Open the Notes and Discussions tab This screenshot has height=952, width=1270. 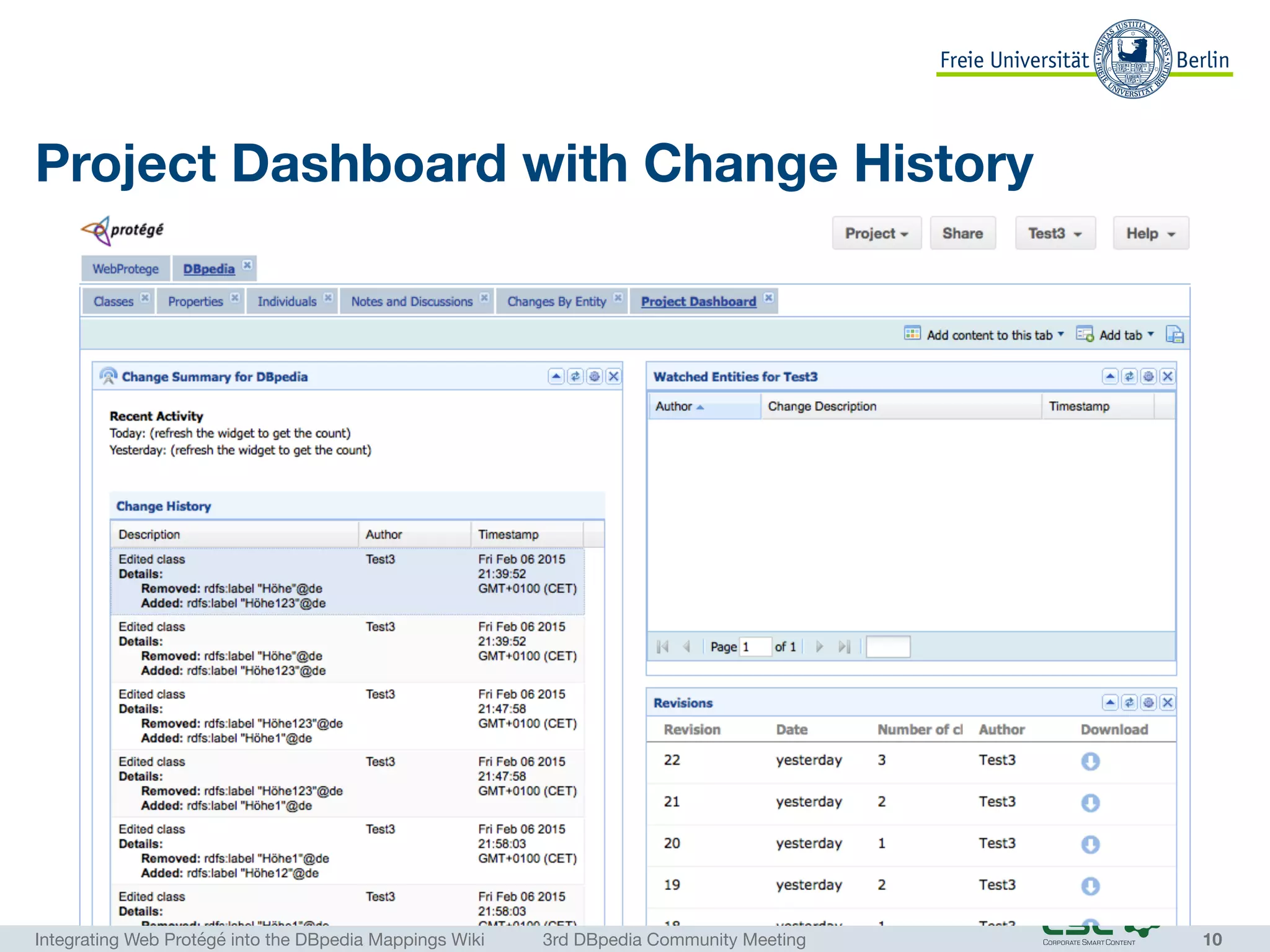pyautogui.click(x=412, y=302)
